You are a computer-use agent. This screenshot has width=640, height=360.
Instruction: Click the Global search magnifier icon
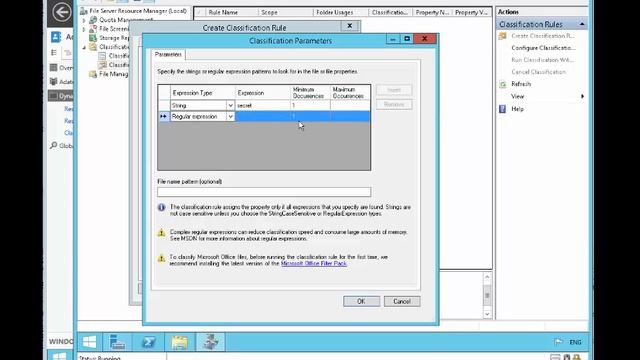pyautogui.click(x=53, y=145)
